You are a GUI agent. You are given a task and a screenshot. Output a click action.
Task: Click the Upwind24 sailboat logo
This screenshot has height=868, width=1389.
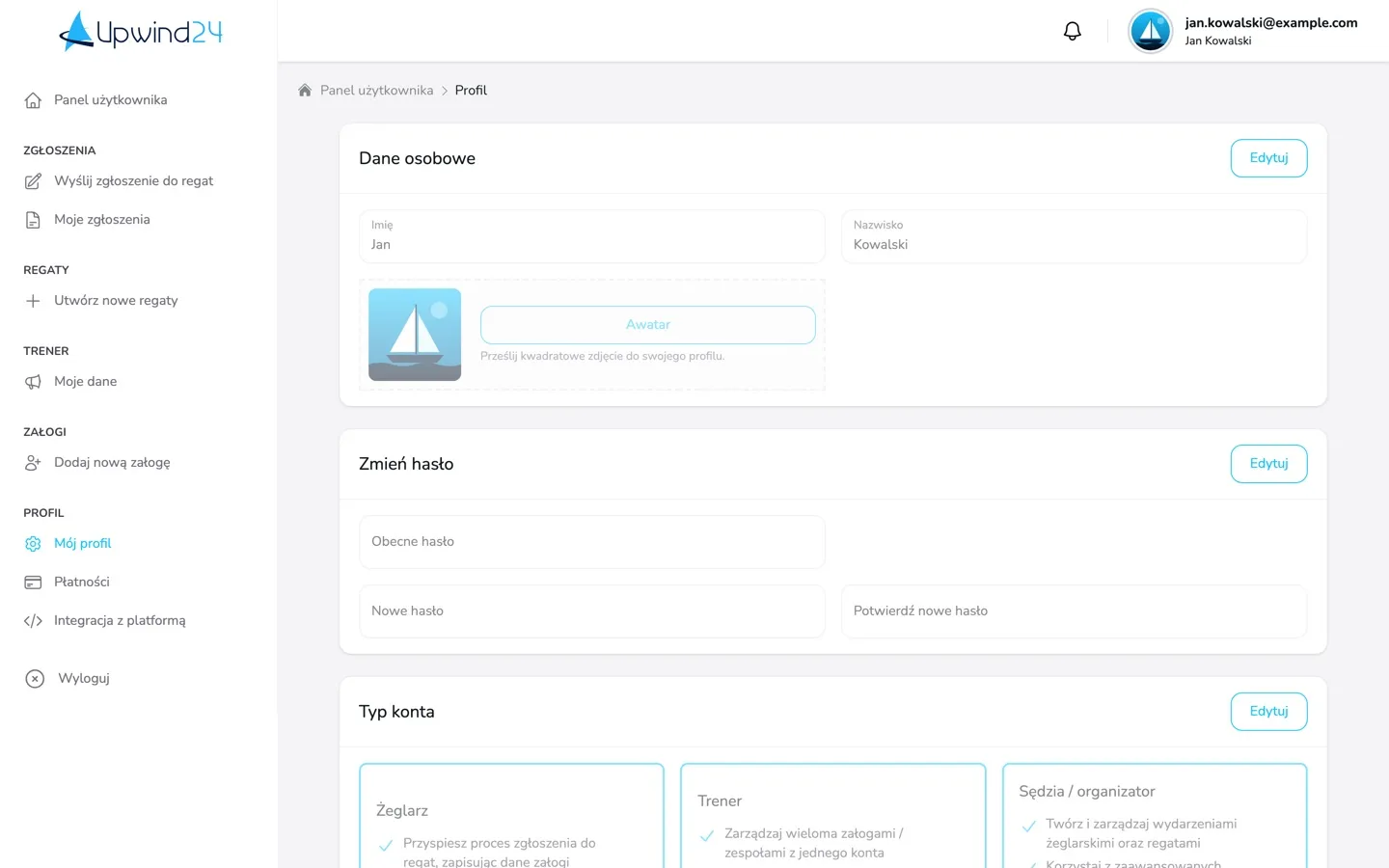[141, 32]
